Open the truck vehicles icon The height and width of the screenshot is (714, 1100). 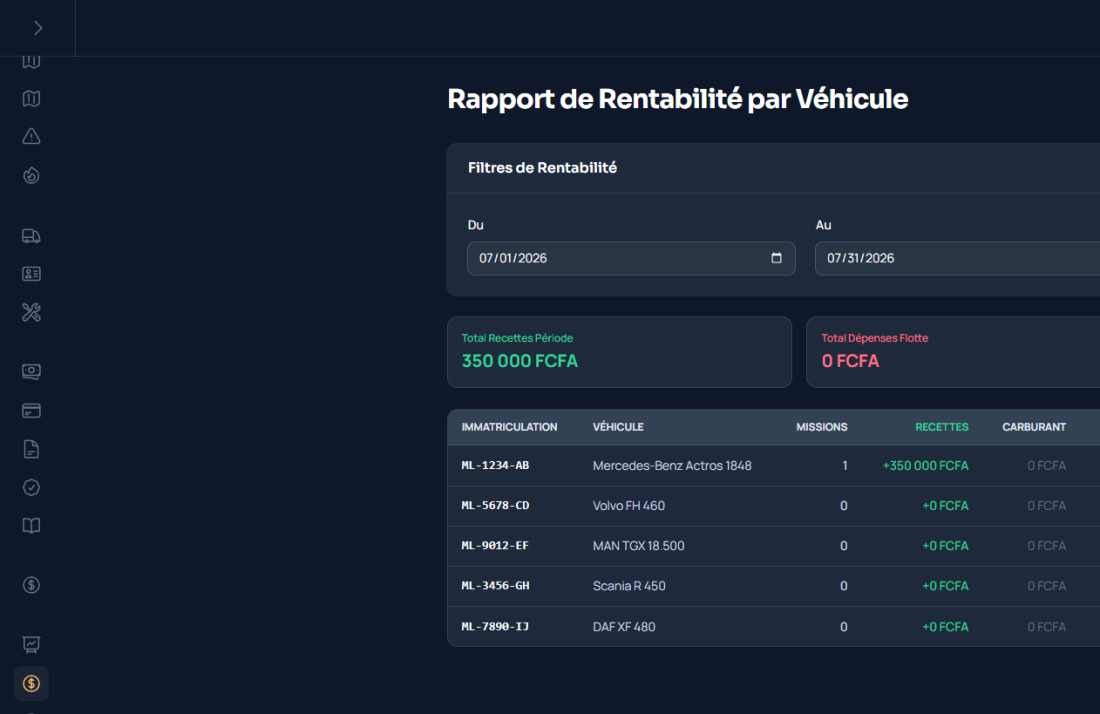click(31, 236)
